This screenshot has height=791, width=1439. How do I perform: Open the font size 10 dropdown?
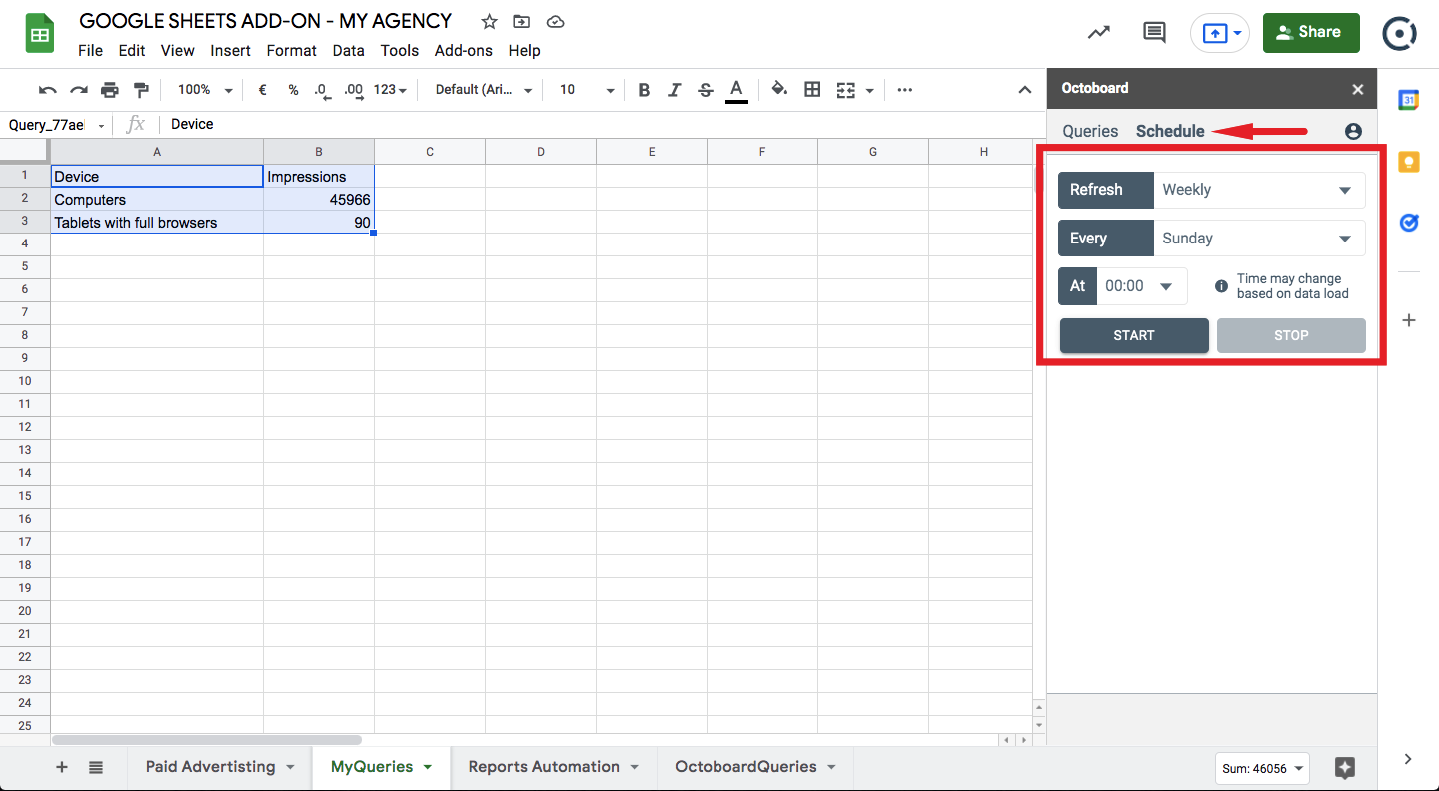pyautogui.click(x=586, y=90)
